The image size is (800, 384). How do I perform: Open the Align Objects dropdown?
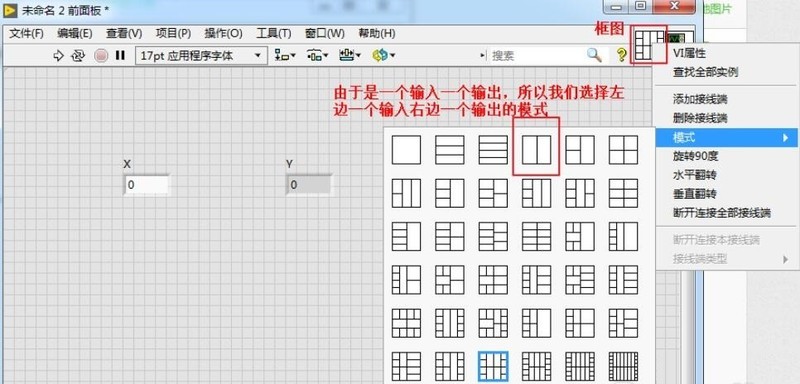coord(285,55)
